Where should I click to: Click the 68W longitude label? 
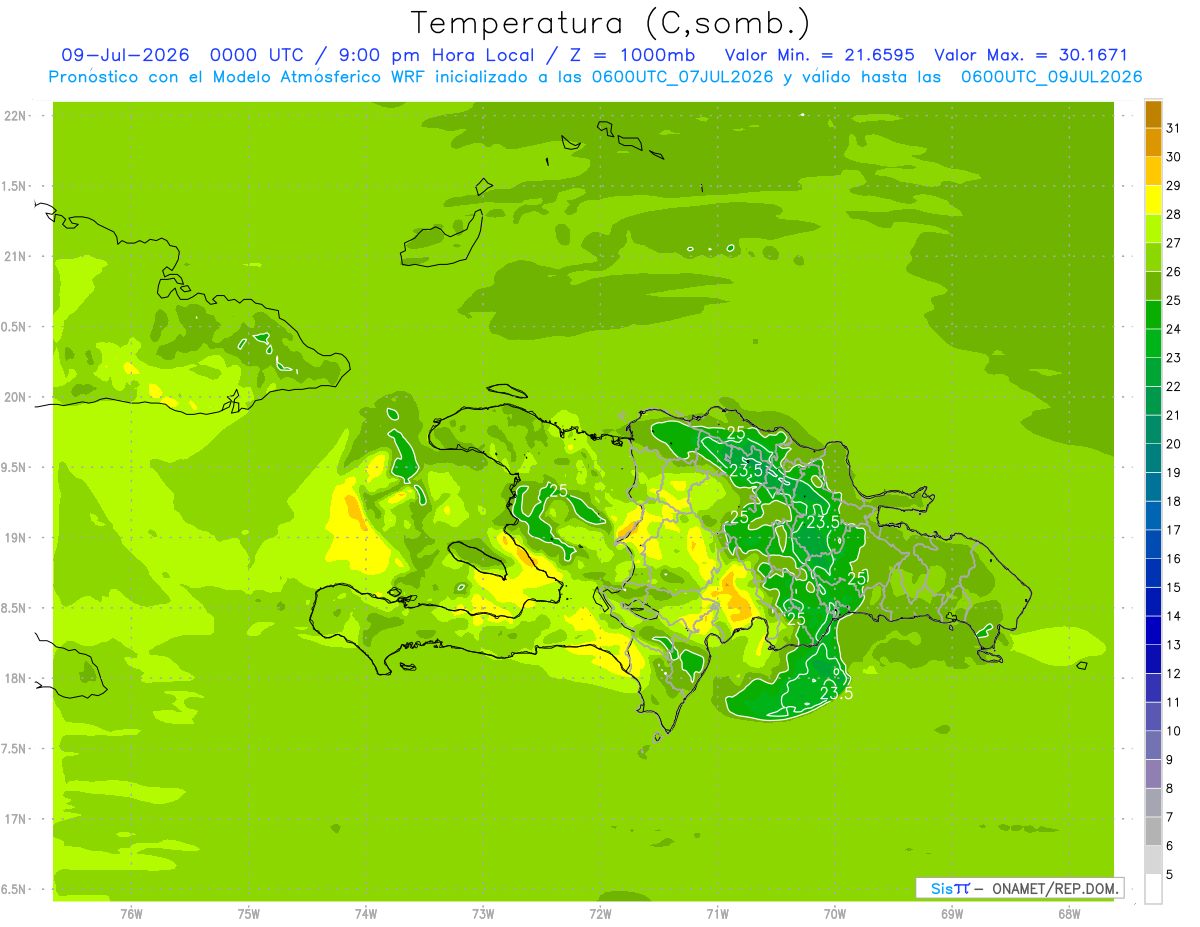point(1069,914)
